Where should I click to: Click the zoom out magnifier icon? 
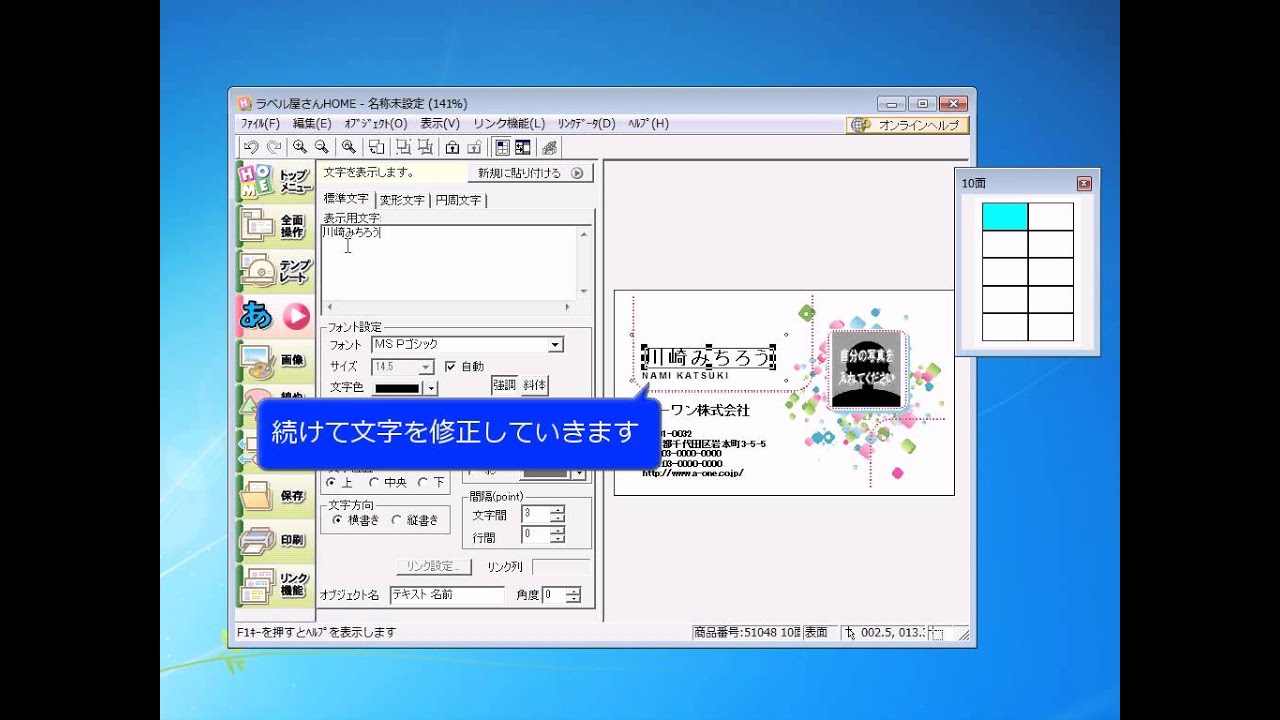pyautogui.click(x=322, y=147)
